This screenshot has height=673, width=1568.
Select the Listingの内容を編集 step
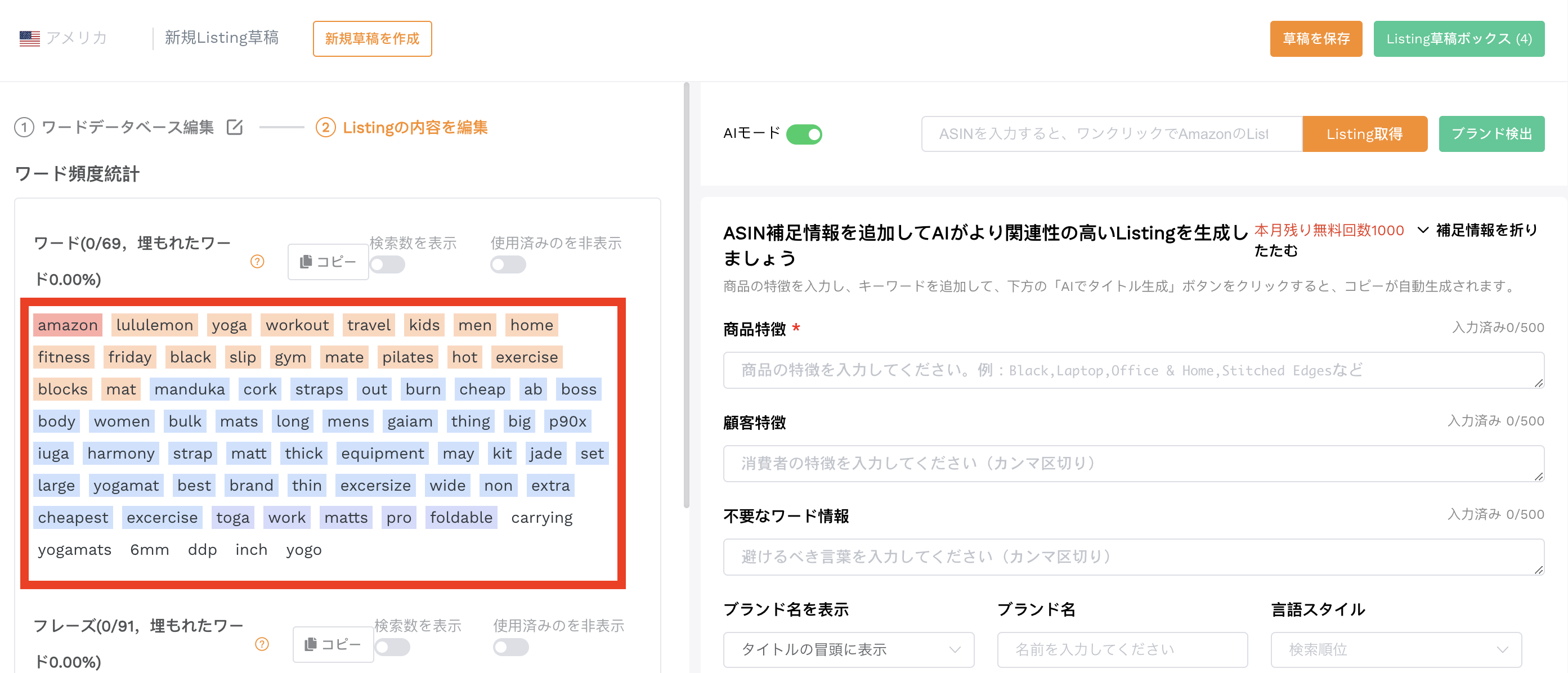[415, 128]
